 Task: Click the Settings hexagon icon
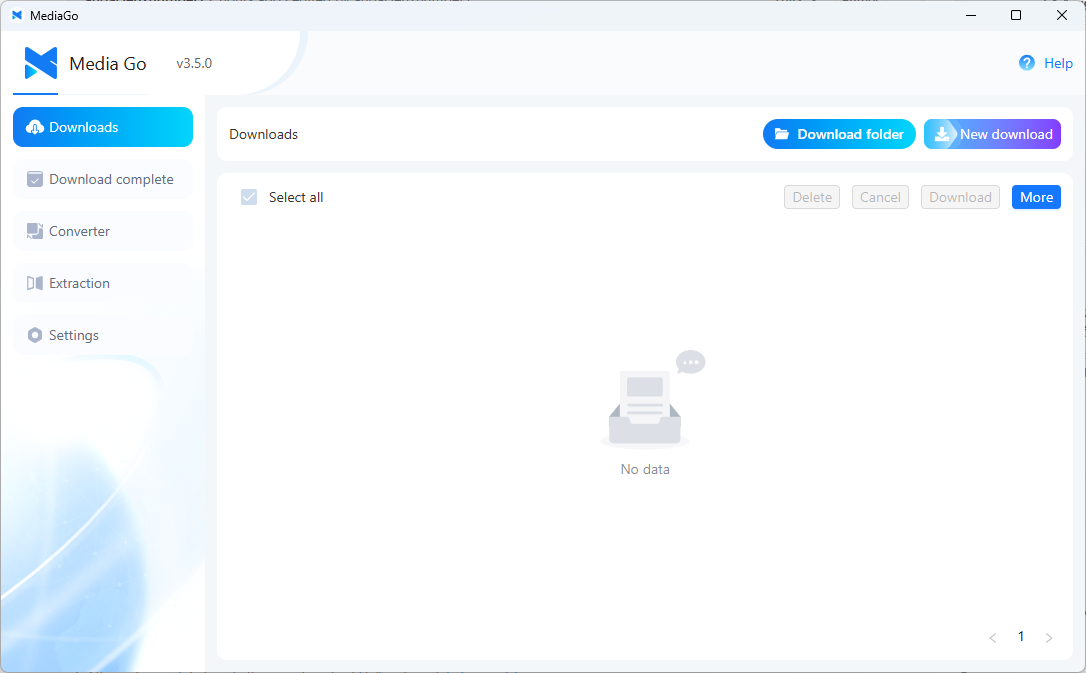(35, 335)
